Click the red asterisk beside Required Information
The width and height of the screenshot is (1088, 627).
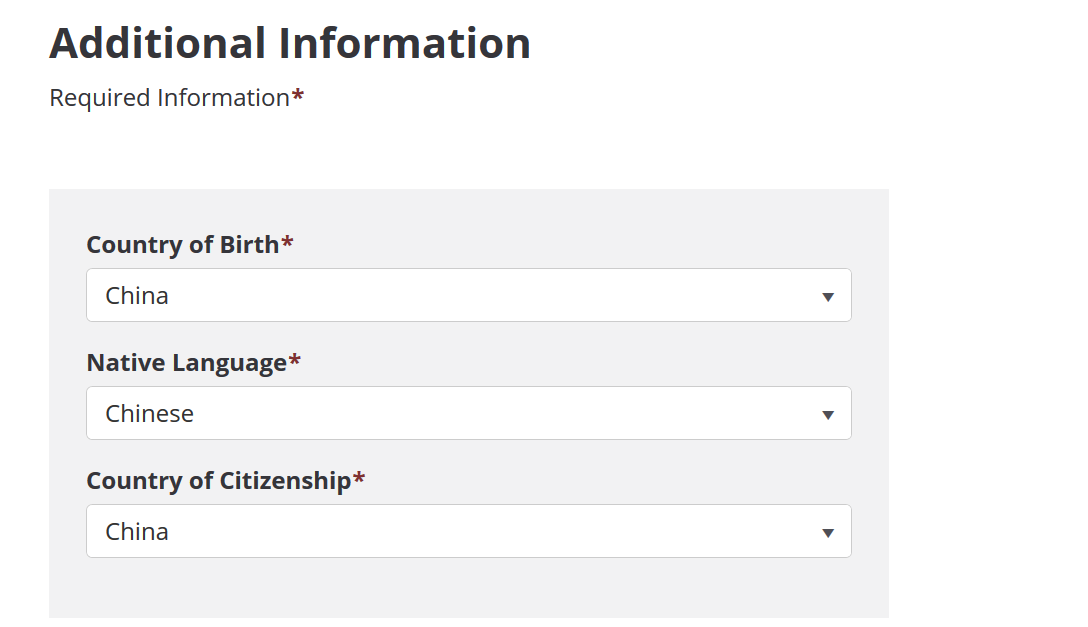pos(298,94)
